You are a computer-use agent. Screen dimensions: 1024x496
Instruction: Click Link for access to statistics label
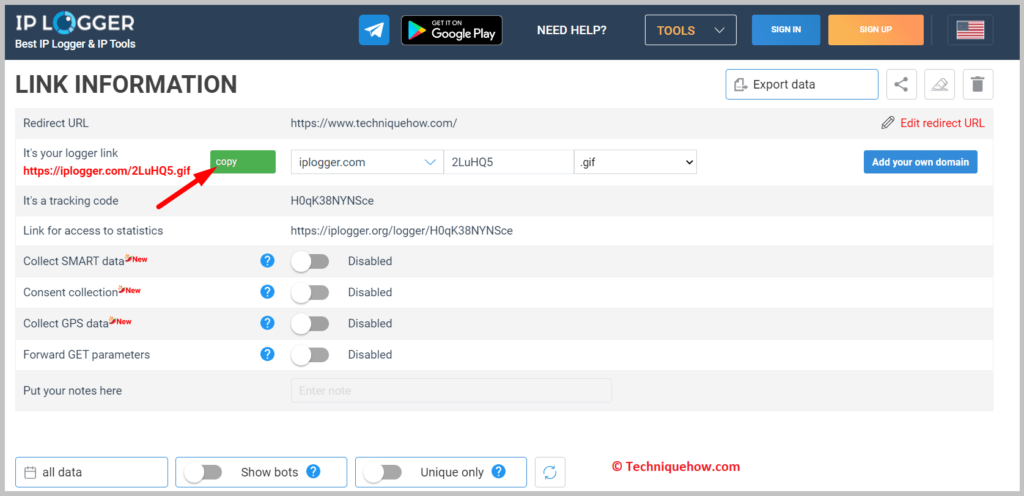click(x=93, y=230)
